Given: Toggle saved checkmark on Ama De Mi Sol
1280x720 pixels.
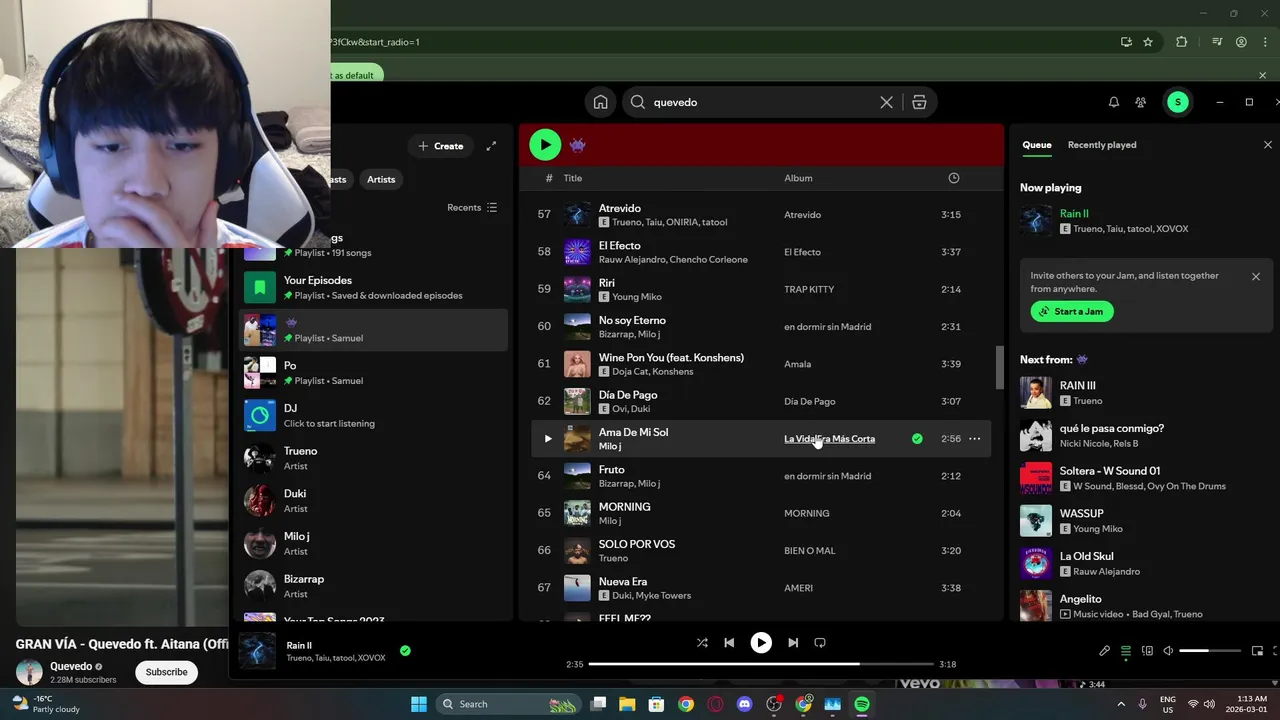Looking at the screenshot, I should [x=917, y=439].
